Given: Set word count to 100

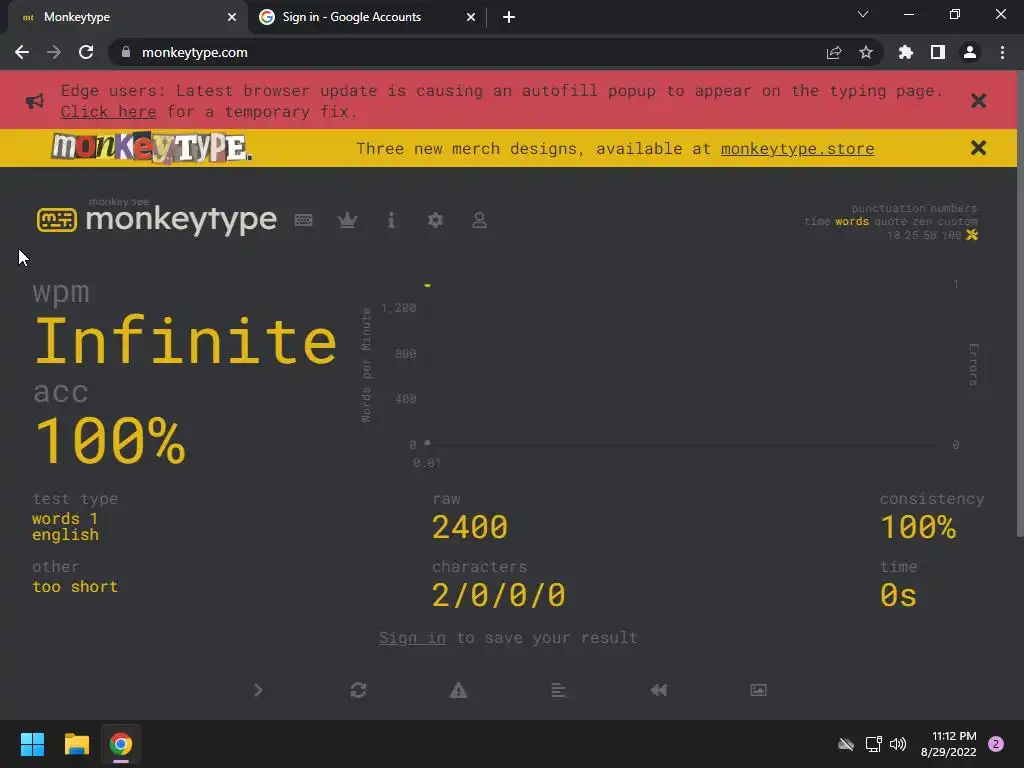Looking at the screenshot, I should pyautogui.click(x=951, y=235).
